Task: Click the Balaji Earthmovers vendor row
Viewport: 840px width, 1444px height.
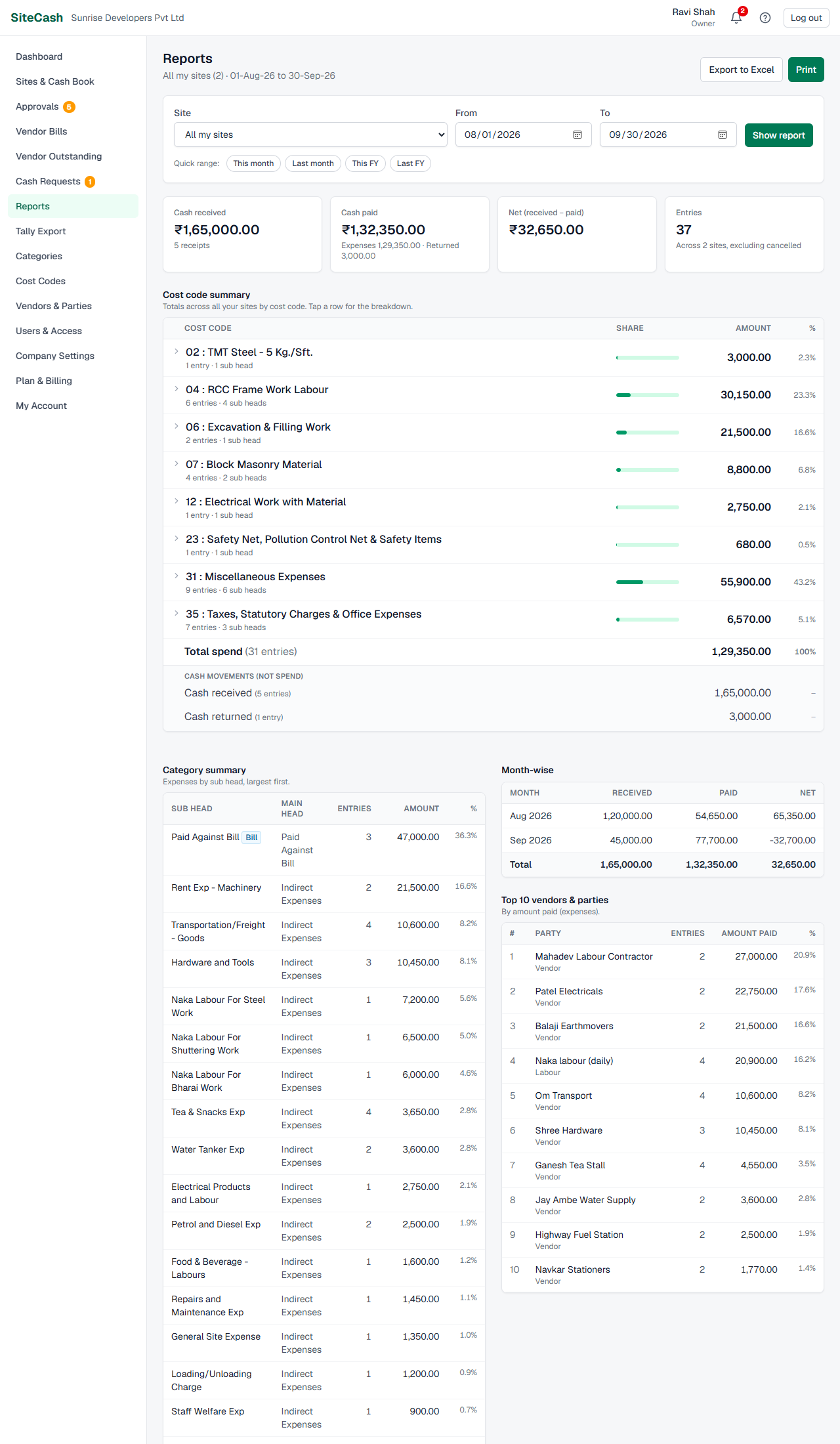Action: (663, 1031)
